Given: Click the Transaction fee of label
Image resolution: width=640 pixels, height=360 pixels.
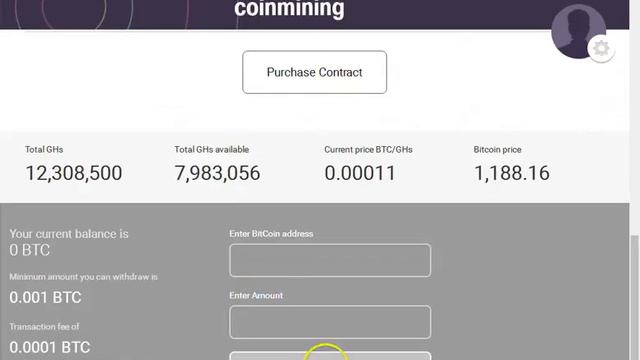Looking at the screenshot, I should (x=44, y=327).
